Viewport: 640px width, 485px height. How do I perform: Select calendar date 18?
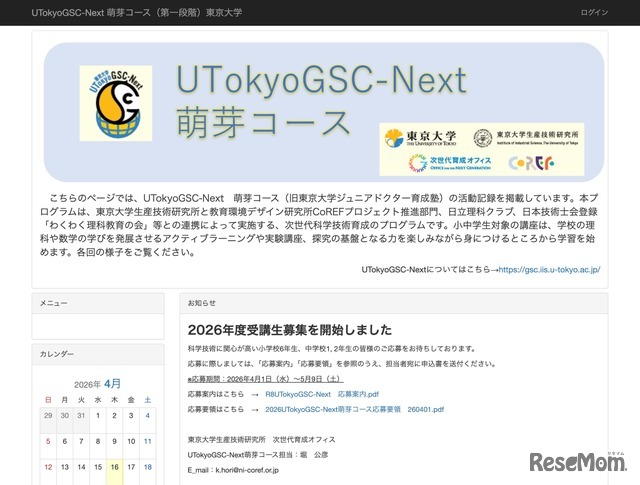(x=148, y=467)
